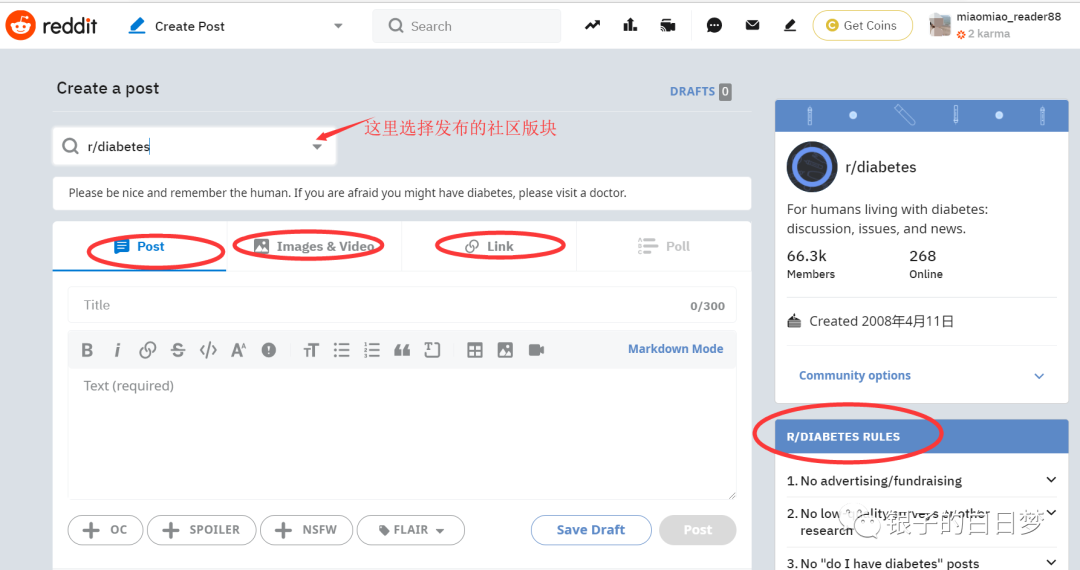Click in the Text (required) body area
1080x570 pixels.
click(402, 434)
